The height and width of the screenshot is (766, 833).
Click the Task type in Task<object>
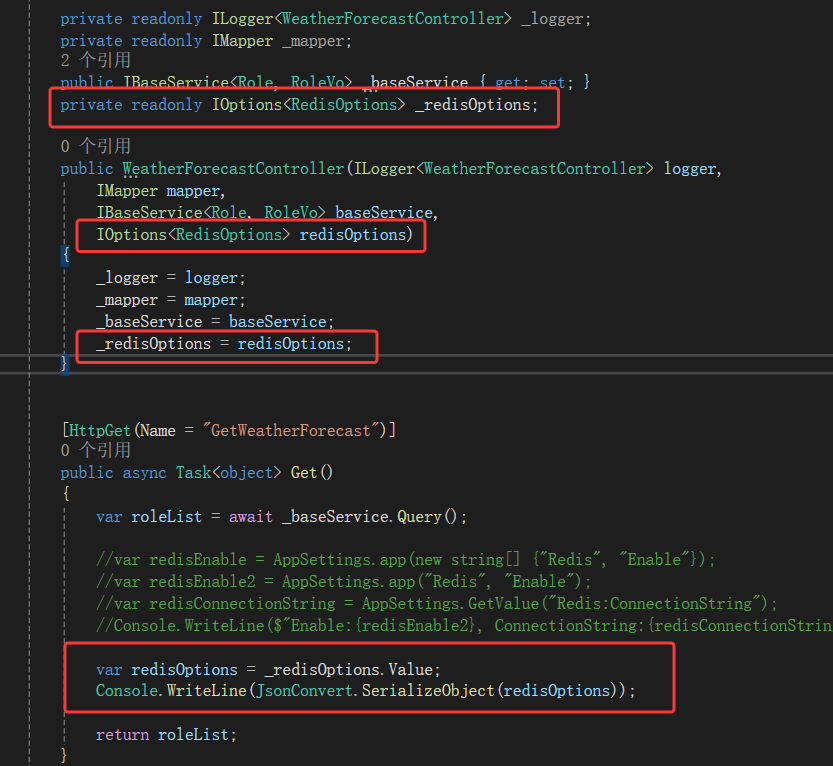(x=193, y=473)
